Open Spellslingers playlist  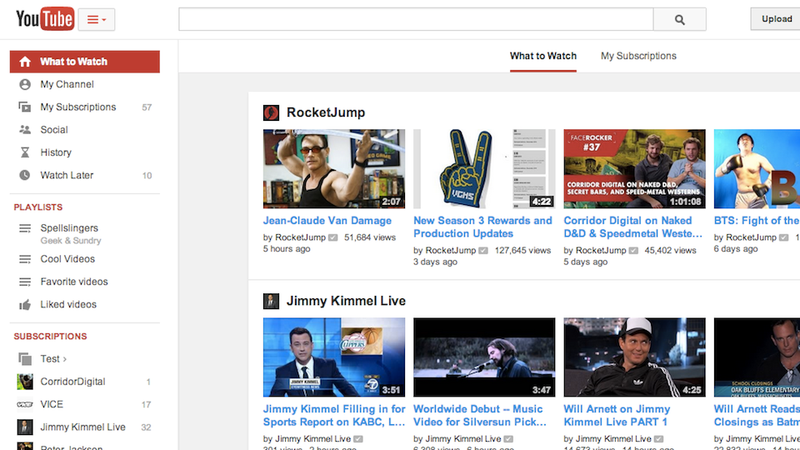[x=69, y=228]
